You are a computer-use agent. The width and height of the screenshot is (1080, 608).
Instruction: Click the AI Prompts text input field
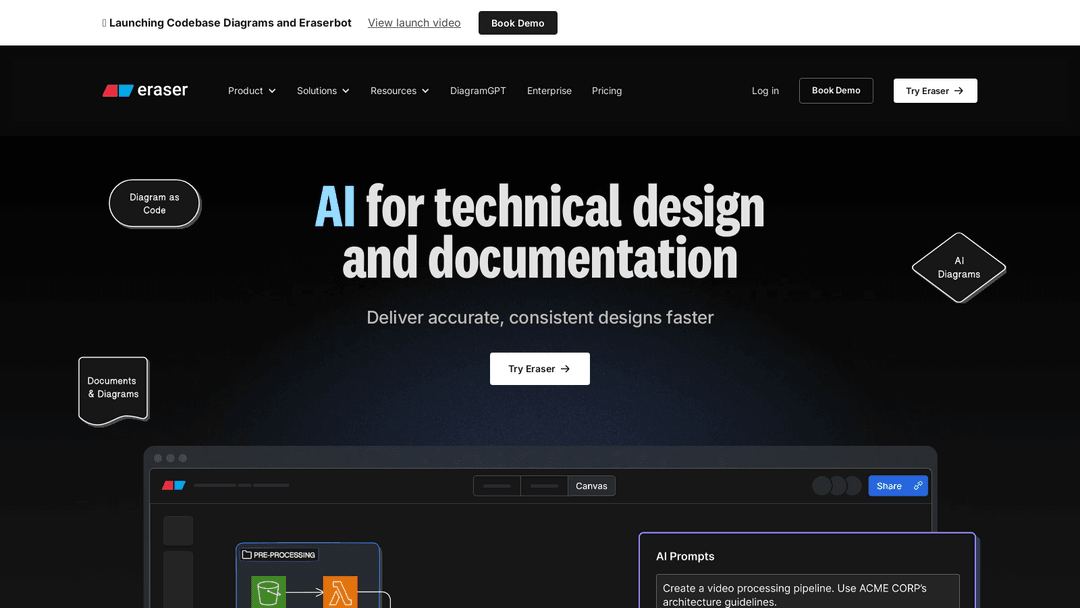[807, 591]
